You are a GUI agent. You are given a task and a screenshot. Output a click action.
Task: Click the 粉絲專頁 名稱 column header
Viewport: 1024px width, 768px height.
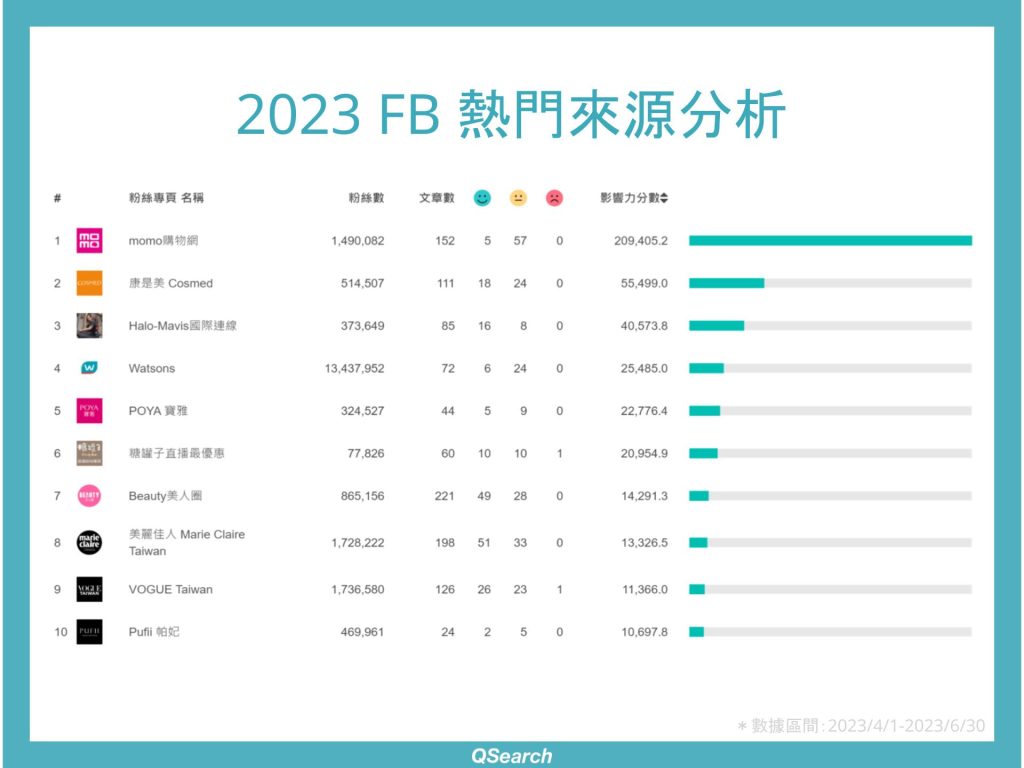(x=166, y=198)
